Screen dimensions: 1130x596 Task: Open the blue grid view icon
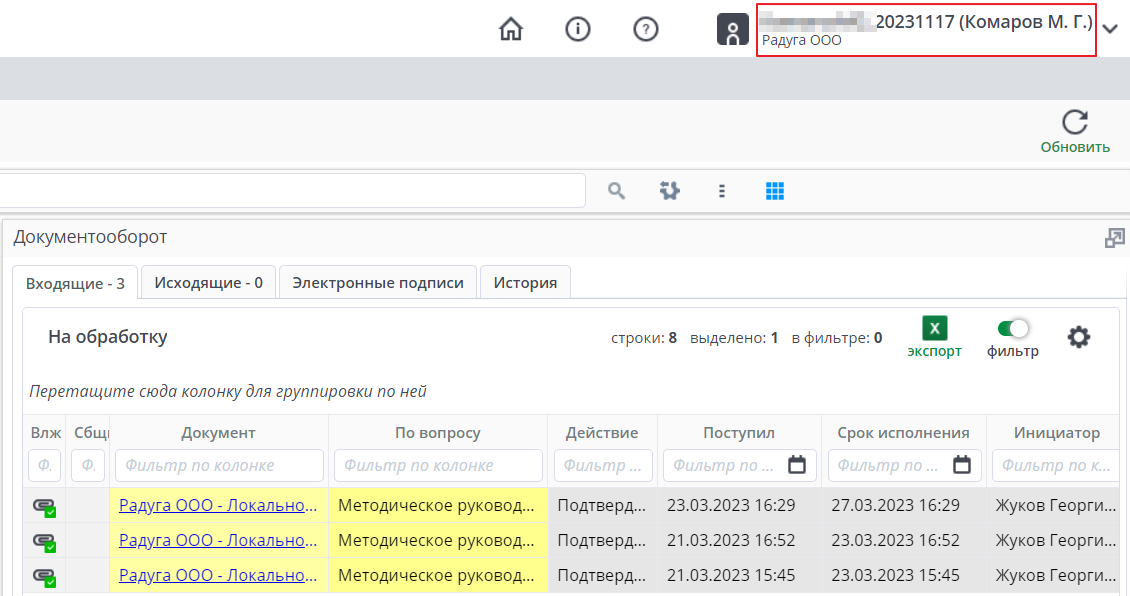tap(775, 190)
